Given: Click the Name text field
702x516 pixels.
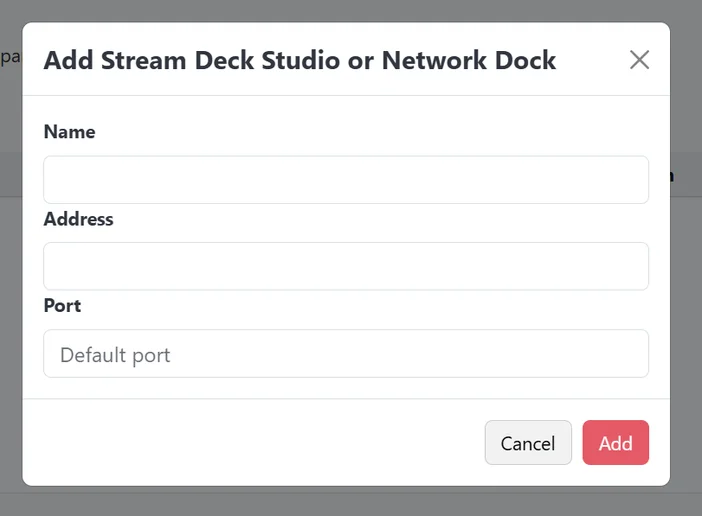Looking at the screenshot, I should point(346,180).
